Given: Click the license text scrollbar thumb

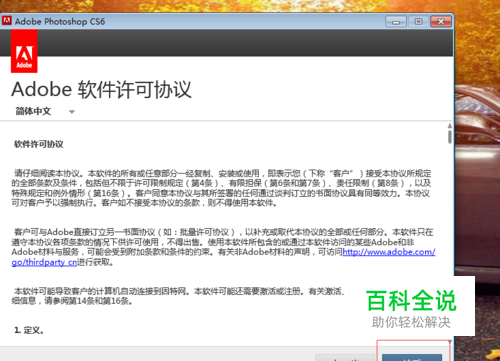Looking at the screenshot, I should (x=450, y=137).
